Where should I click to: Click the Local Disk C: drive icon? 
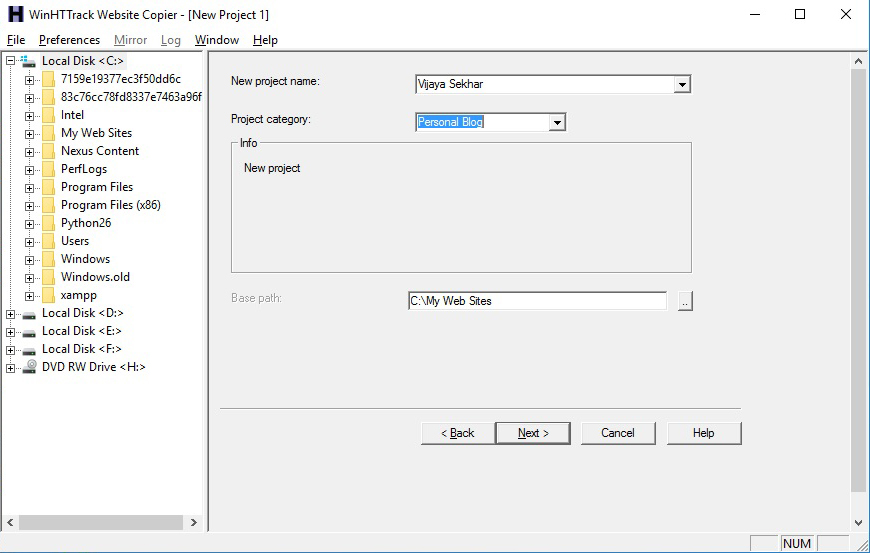coord(30,61)
